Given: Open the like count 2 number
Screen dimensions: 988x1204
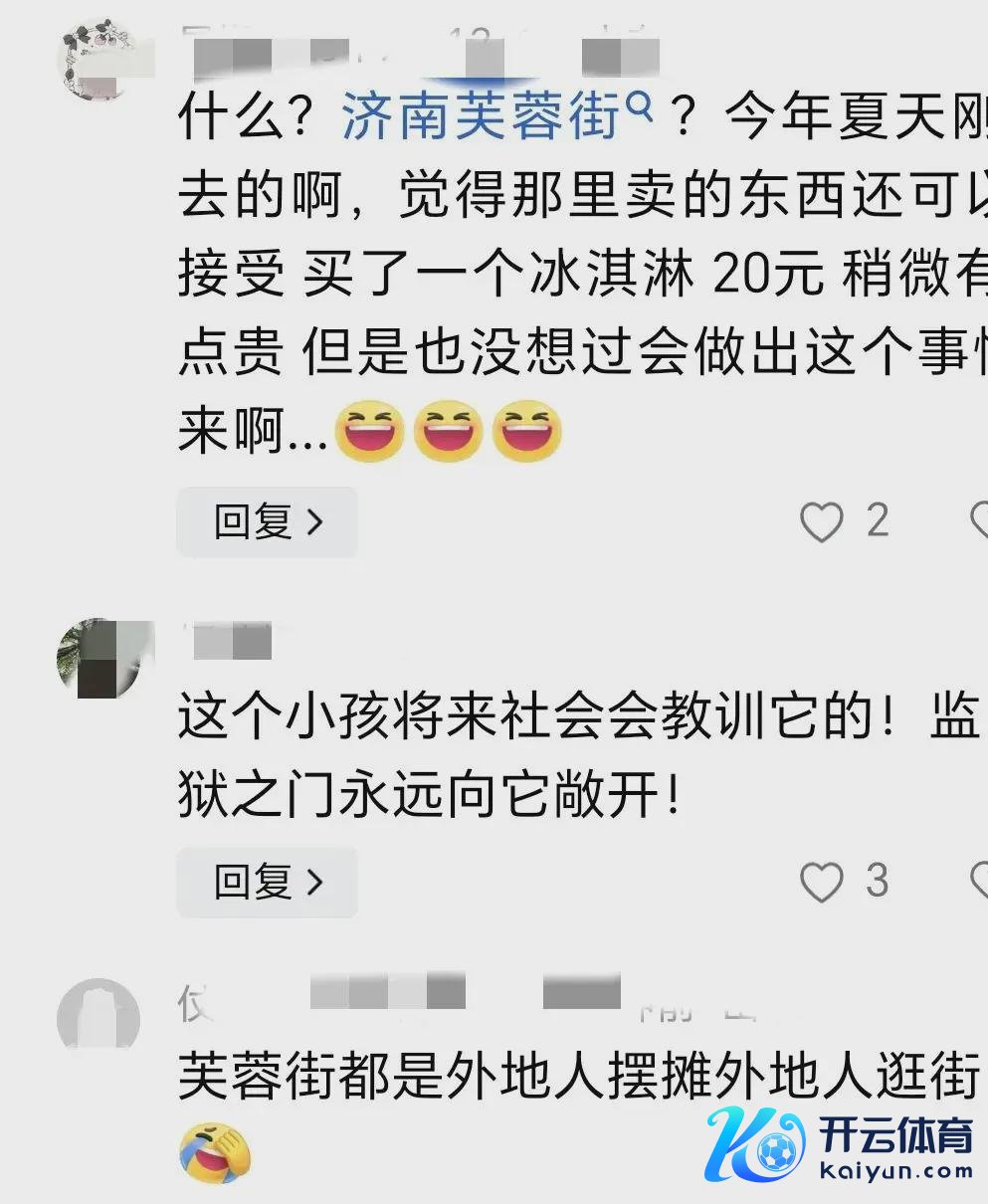Looking at the screenshot, I should pos(877,521).
